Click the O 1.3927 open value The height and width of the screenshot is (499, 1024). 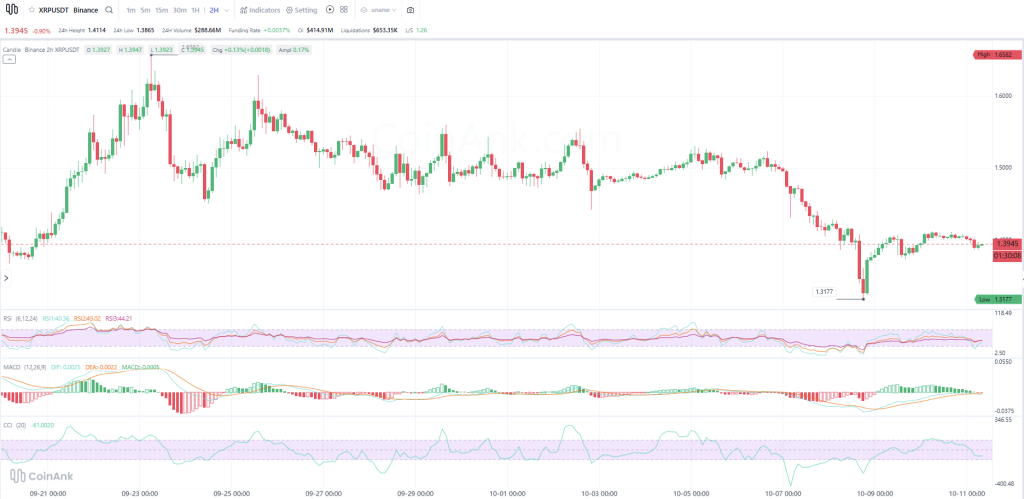(99, 50)
